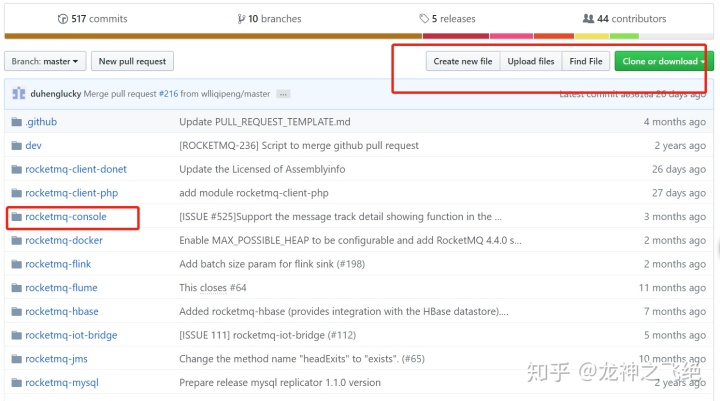Screen dimensions: 720x401
Task: Click the rocketmq-flink folder icon
Action: (x=17, y=264)
